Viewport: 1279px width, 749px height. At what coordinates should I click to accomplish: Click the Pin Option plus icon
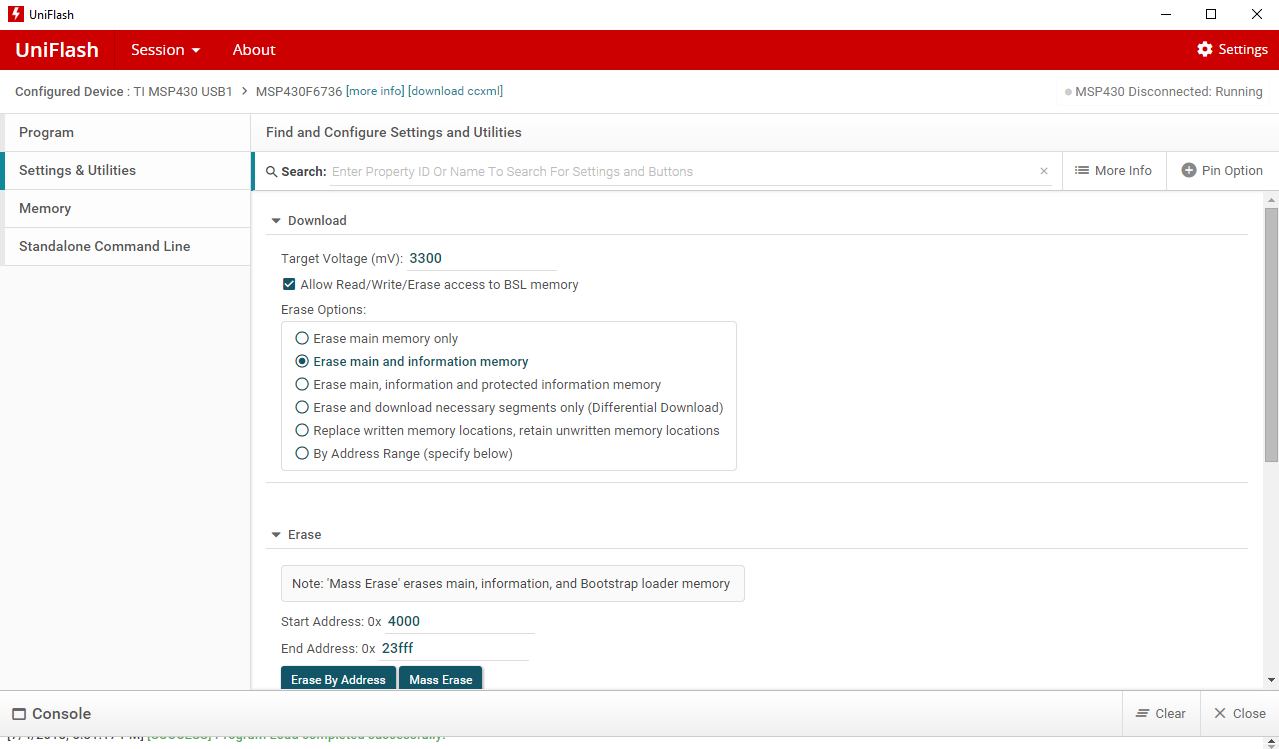(1189, 171)
